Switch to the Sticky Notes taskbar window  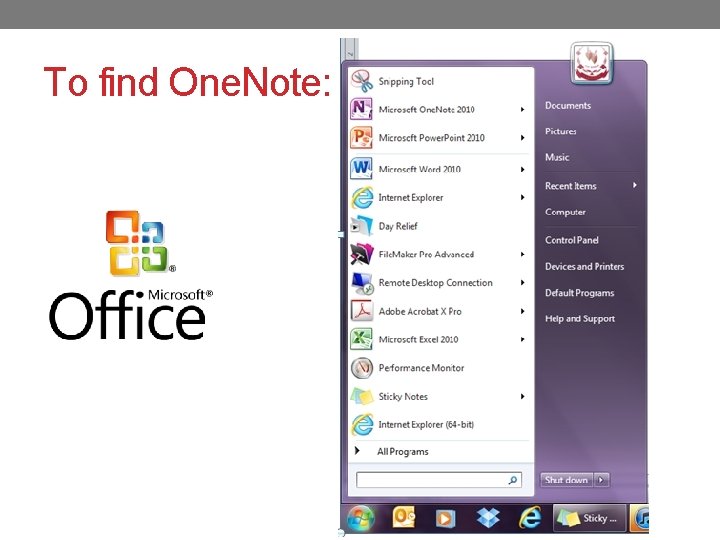(589, 518)
